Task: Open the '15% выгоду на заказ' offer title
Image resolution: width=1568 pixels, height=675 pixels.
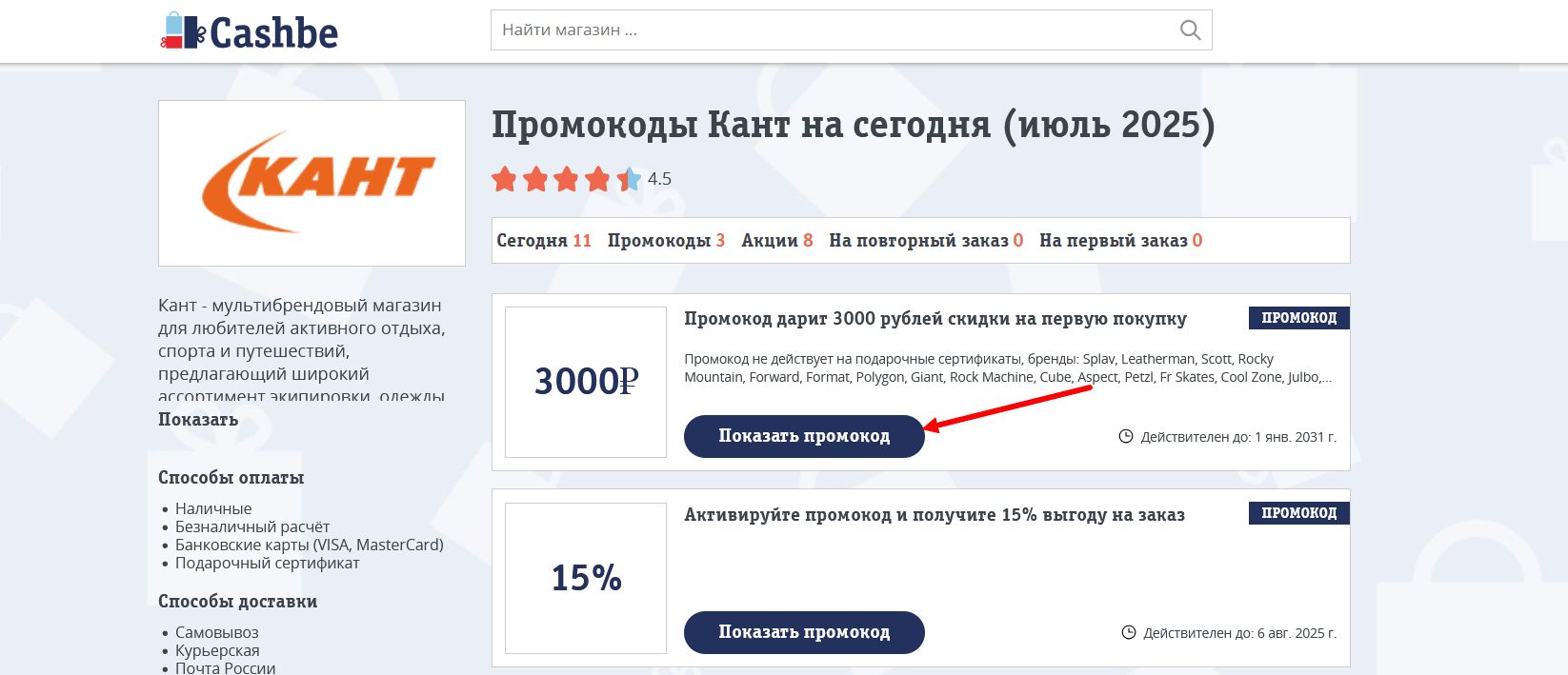Action: (x=935, y=515)
